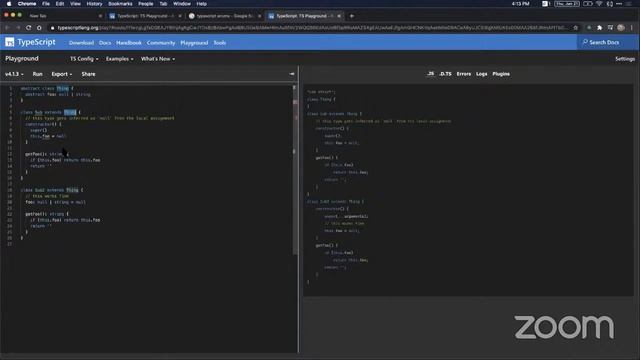Viewport: 640px width, 360px height.
Task: Click the Search Docs field
Action: tap(608, 42)
